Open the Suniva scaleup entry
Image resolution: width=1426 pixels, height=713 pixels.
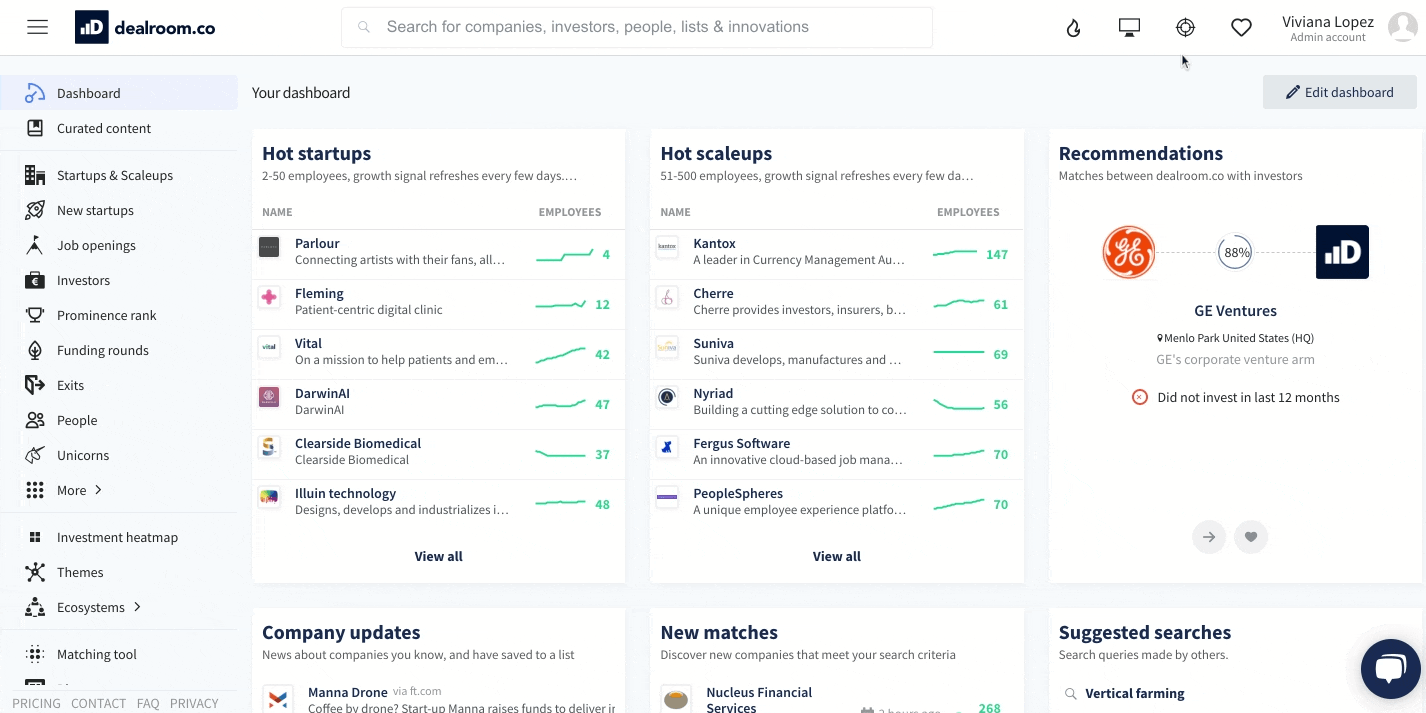coord(837,354)
